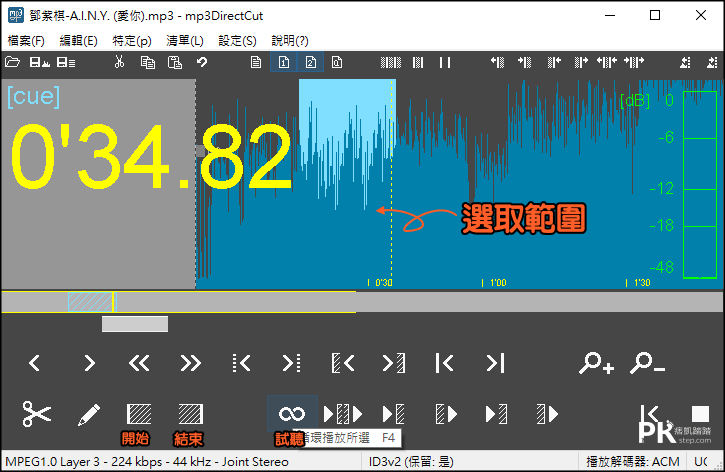Go to next cue with dotted-line right arrow
The width and height of the screenshot is (725, 472).
tap(292, 363)
